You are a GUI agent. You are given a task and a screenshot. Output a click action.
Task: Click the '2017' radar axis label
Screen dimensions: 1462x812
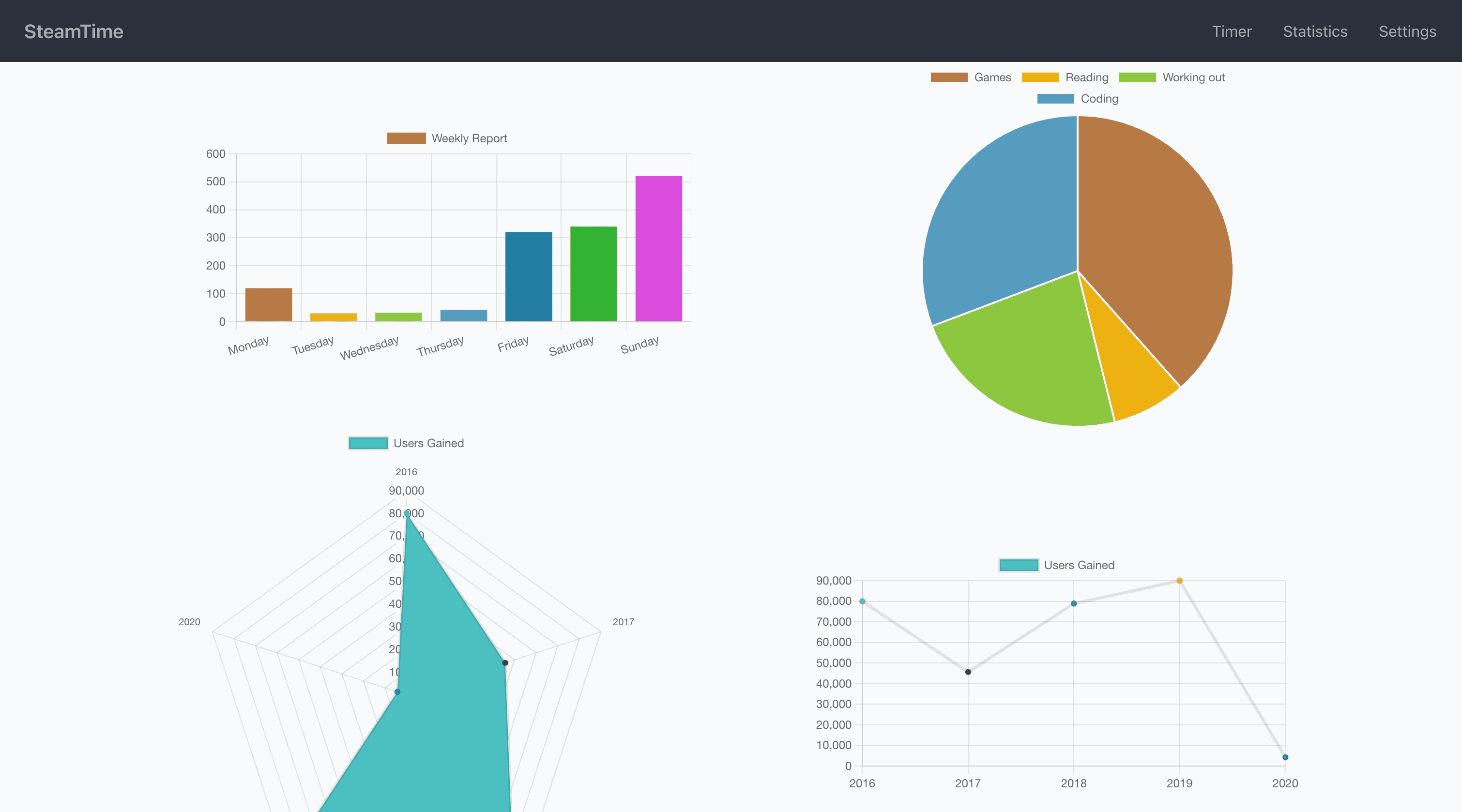(623, 622)
